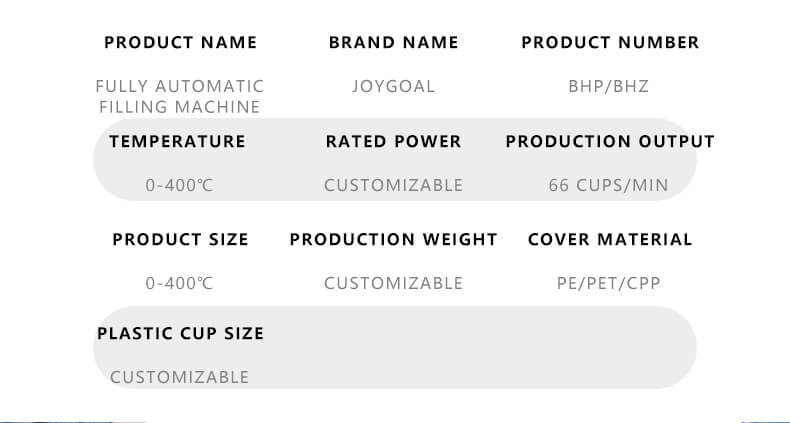This screenshot has height=423, width=790.
Task: Click the PE/PET/CPP material value
Action: click(608, 283)
